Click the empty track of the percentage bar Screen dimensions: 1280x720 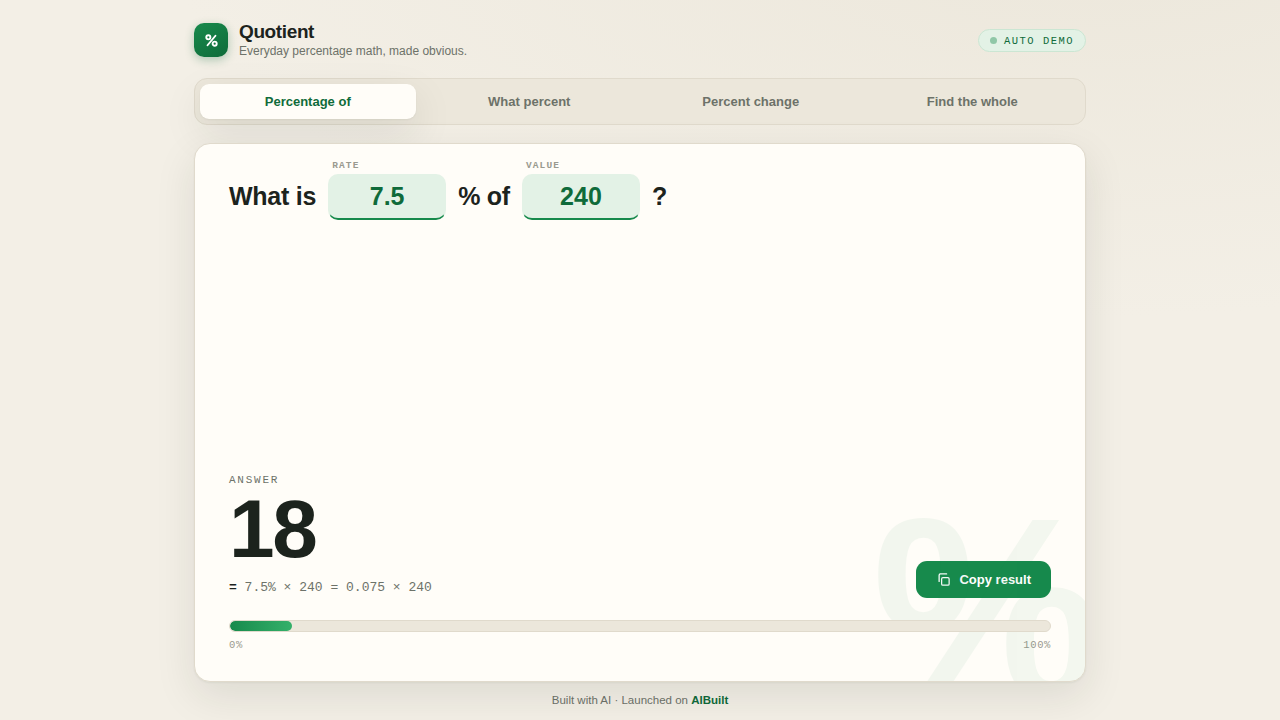coord(671,626)
